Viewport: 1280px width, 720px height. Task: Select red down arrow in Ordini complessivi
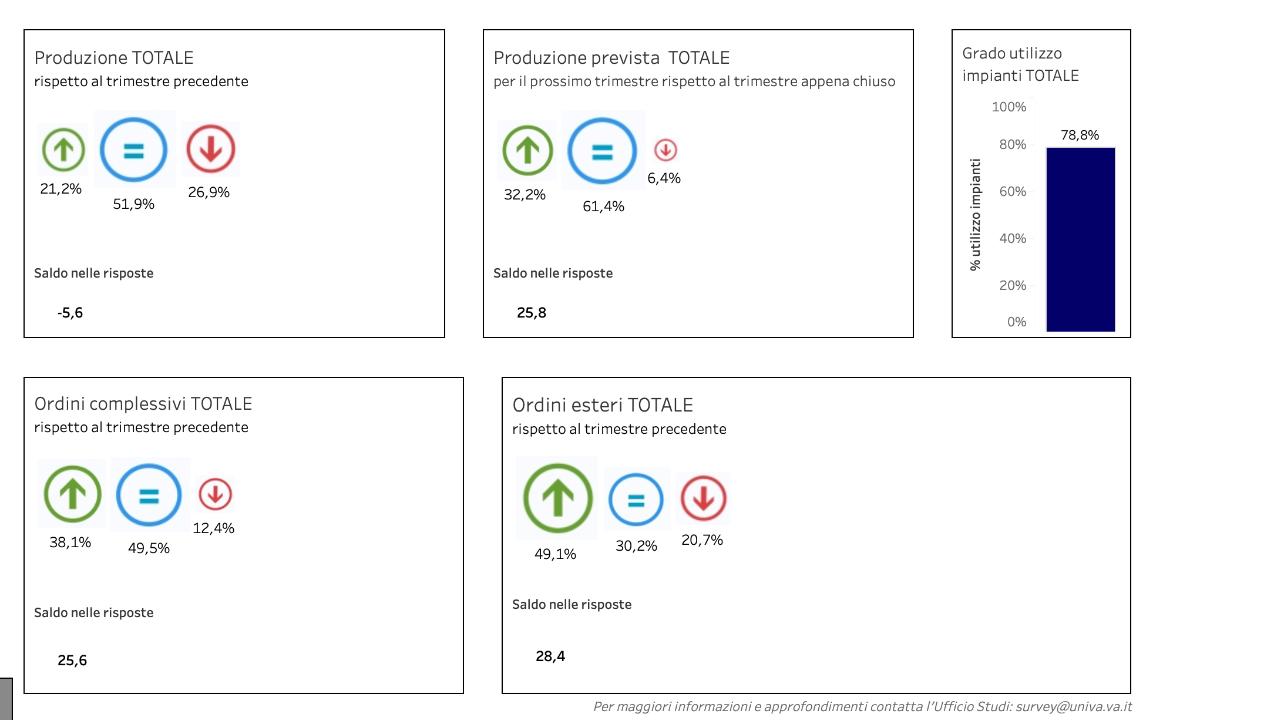(215, 494)
